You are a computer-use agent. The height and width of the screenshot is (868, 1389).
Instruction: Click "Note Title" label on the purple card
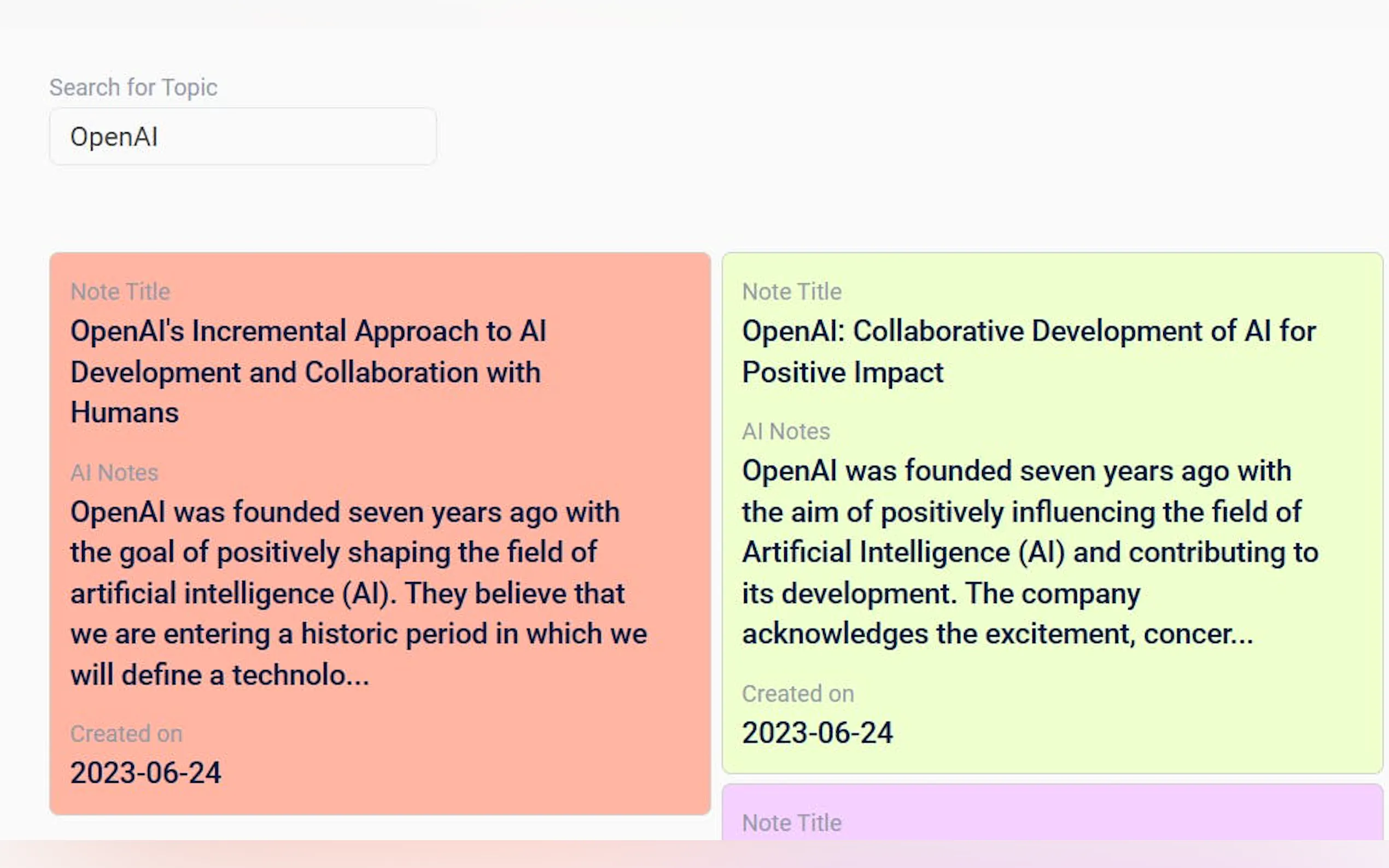pyautogui.click(x=791, y=823)
